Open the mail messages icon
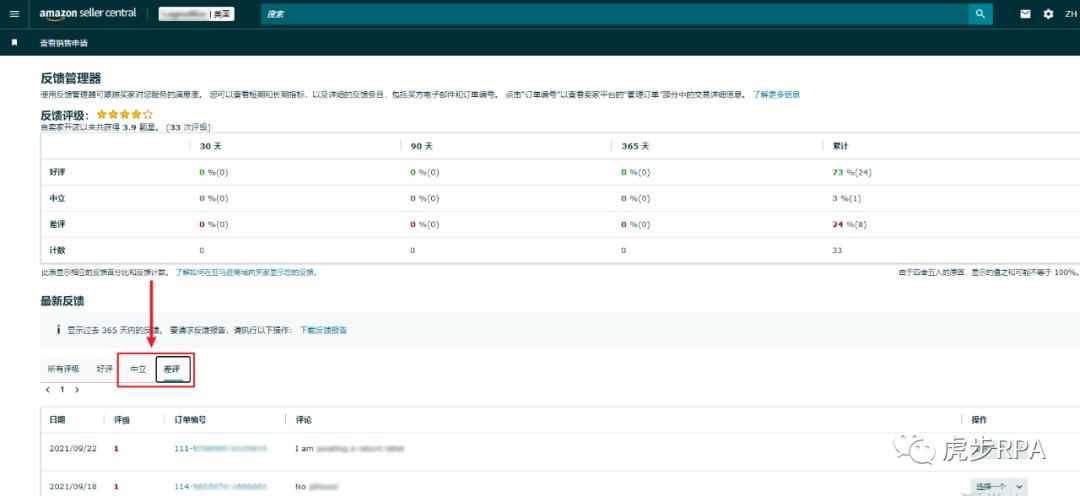The width and height of the screenshot is (1080, 496). tap(1025, 14)
